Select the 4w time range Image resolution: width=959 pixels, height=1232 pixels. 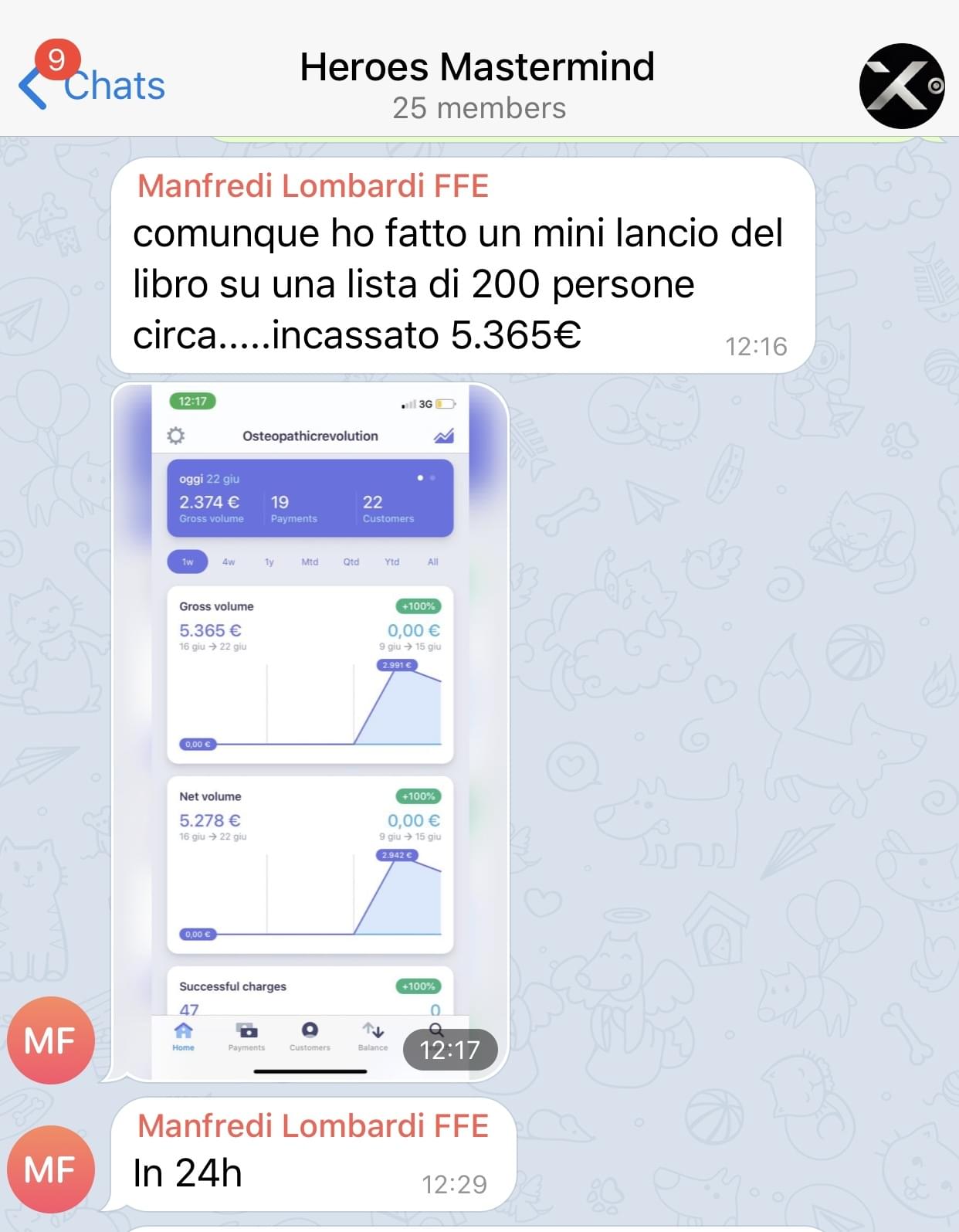pyautogui.click(x=229, y=562)
